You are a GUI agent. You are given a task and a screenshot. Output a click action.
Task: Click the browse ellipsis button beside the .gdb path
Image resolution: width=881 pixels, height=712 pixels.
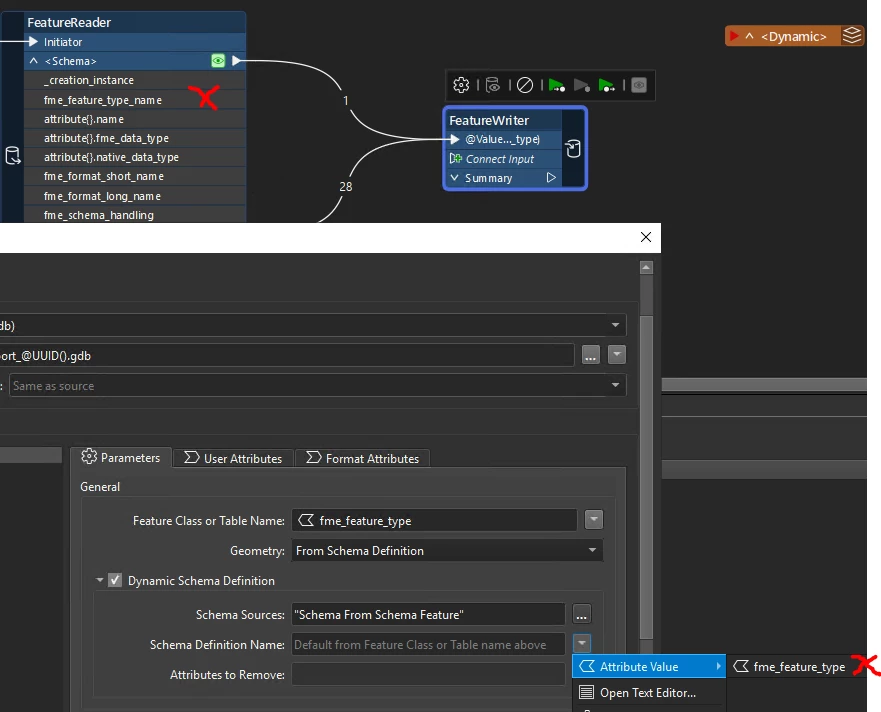click(x=591, y=355)
